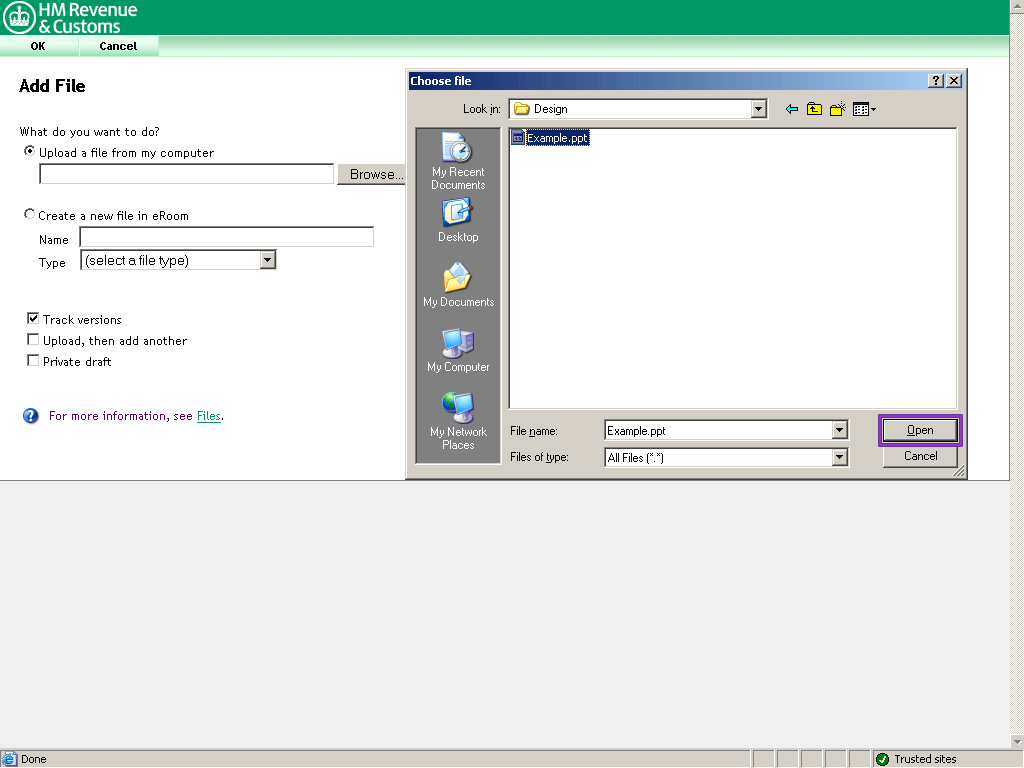Expand the Look in folder dropdown
This screenshot has height=768, width=1024.
758,109
